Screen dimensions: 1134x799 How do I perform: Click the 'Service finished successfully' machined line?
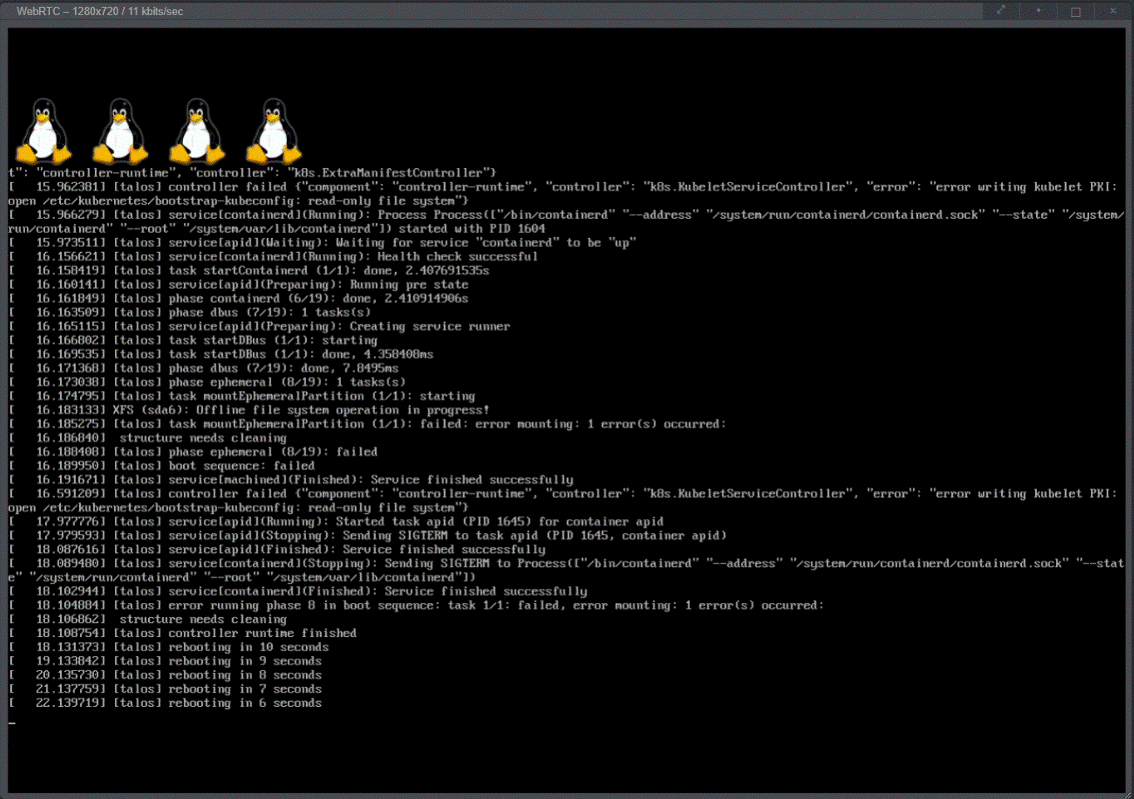[300, 479]
